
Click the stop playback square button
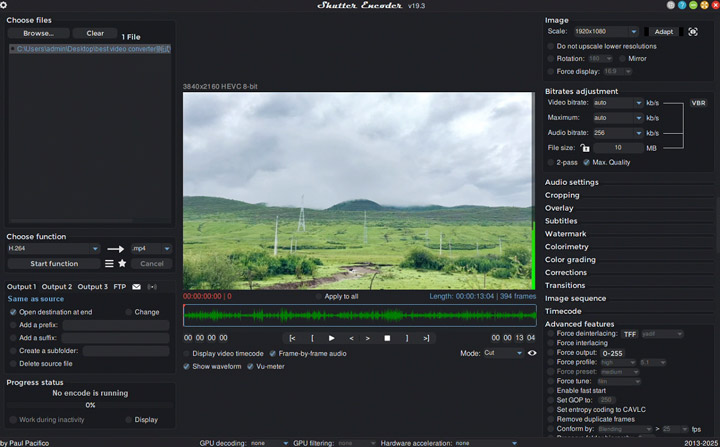pos(388,338)
